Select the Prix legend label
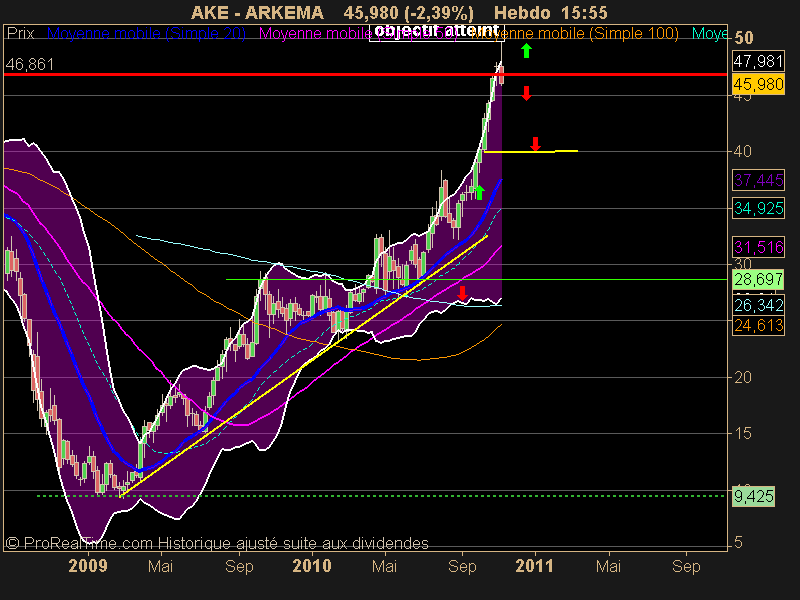Screen dimensions: 800x600 coord(20,34)
